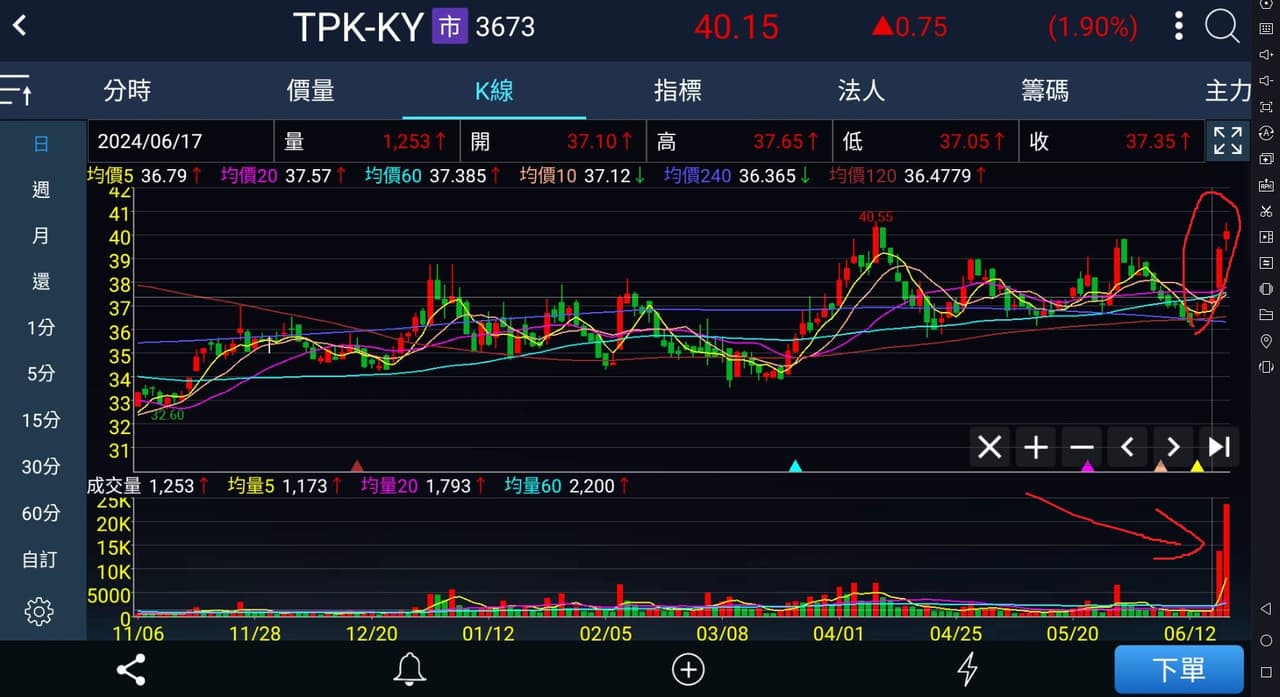Switch to the 法人 tab
The width and height of the screenshot is (1280, 697).
[x=861, y=91]
